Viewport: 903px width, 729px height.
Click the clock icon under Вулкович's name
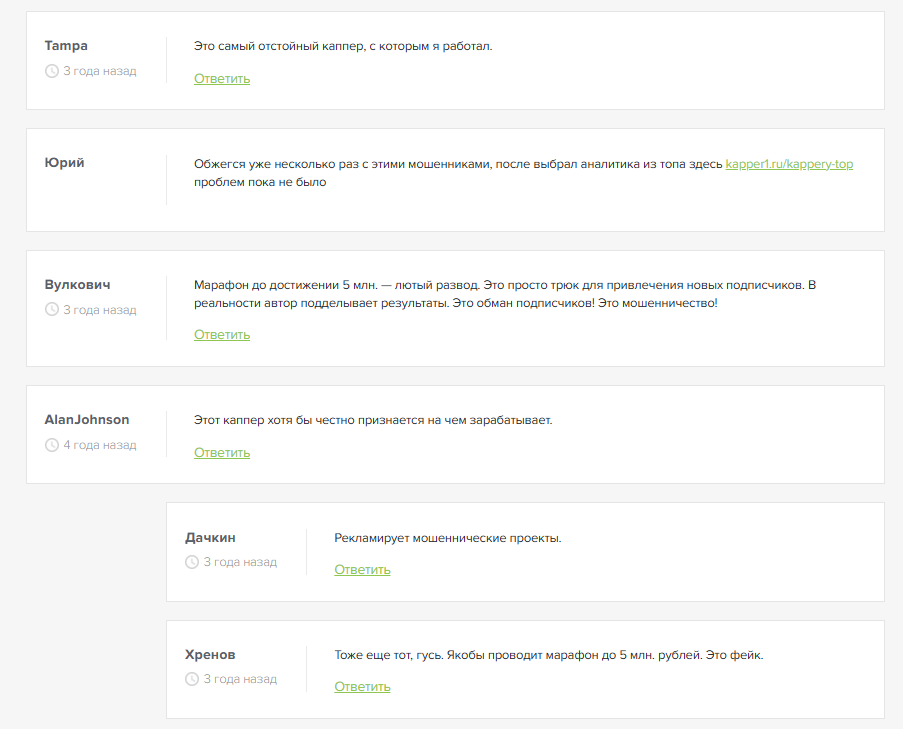tap(52, 310)
